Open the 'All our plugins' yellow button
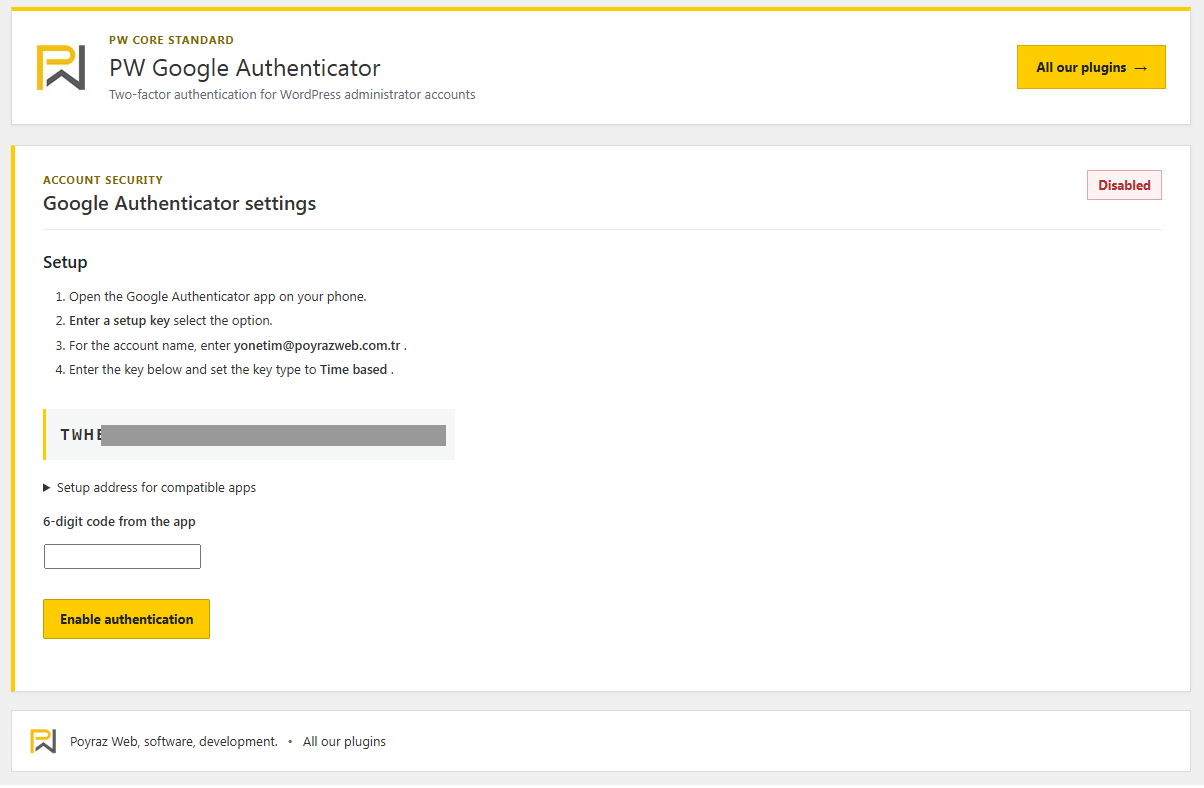Screen dimensions: 1204x788 click(1091, 67)
